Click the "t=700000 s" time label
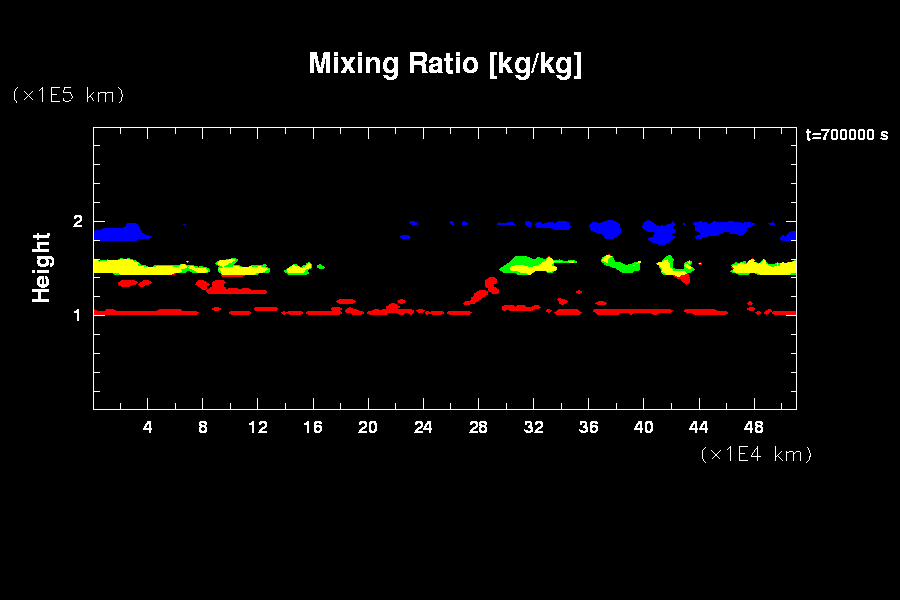Screen dimensions: 900x600 (x=846, y=135)
